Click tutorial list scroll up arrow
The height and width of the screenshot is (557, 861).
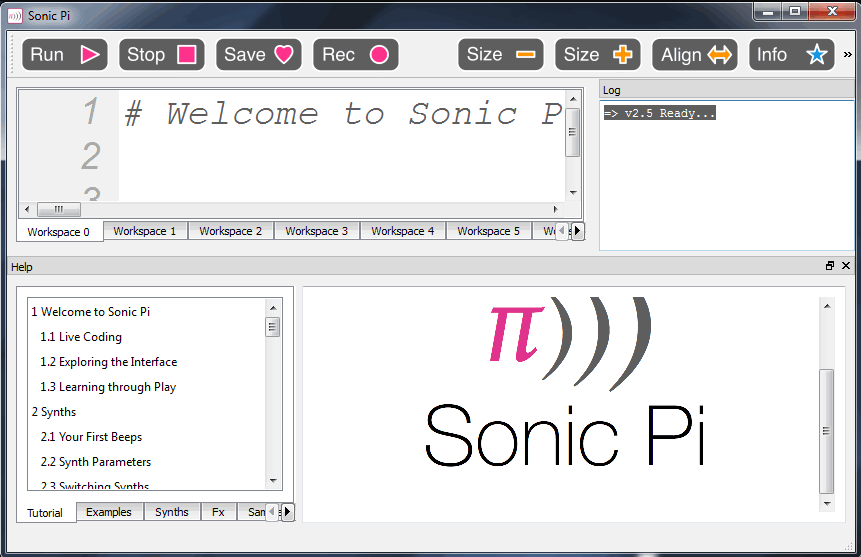point(273,308)
